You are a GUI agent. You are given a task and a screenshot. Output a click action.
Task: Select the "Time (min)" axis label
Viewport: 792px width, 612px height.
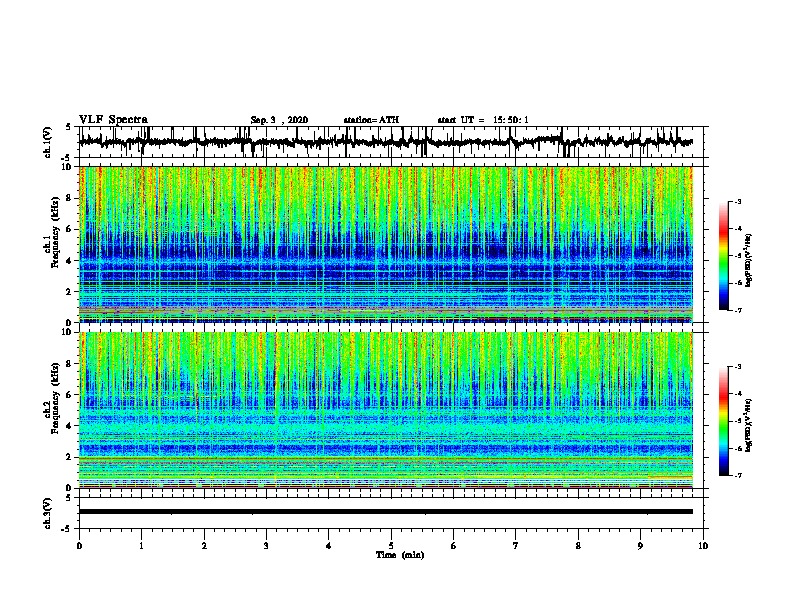pyautogui.click(x=400, y=555)
